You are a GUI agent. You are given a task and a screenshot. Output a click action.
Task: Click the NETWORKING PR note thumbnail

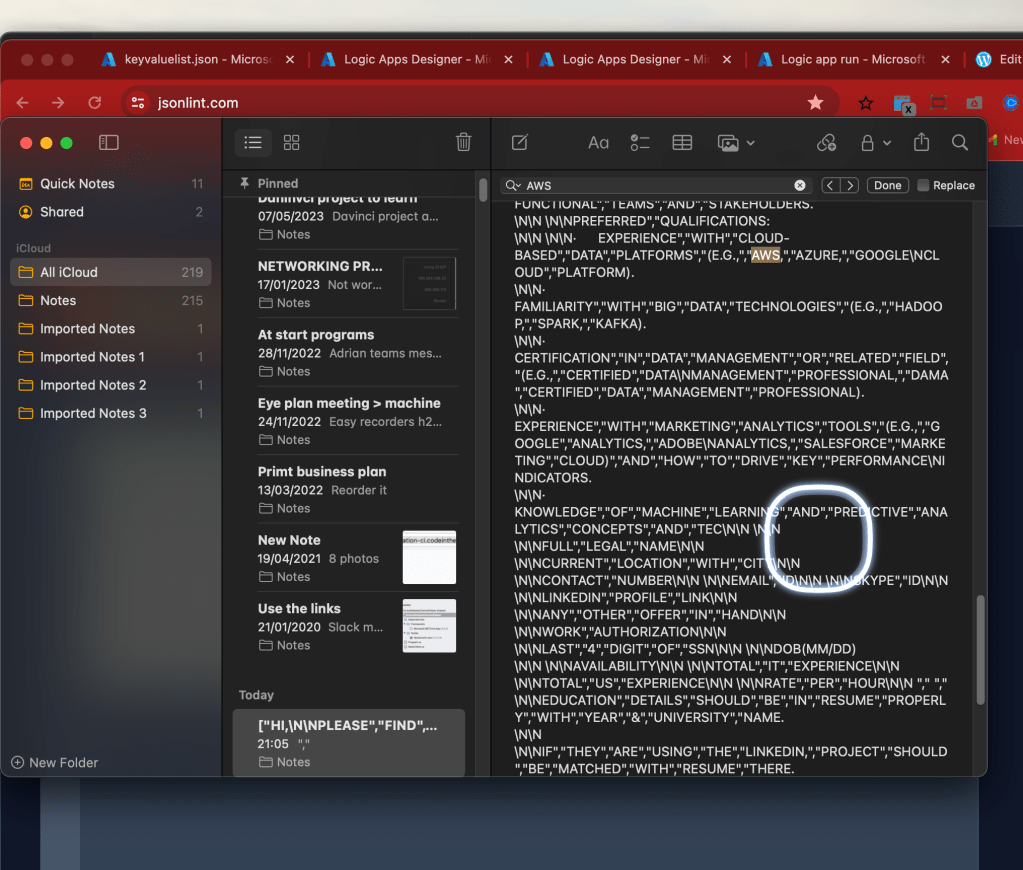429,283
